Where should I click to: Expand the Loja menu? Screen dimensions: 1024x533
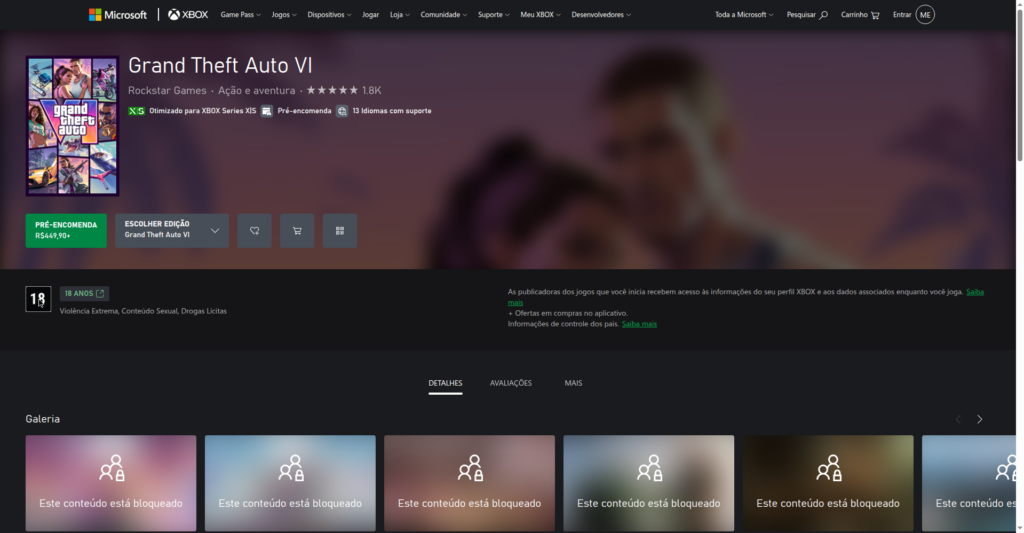point(400,14)
